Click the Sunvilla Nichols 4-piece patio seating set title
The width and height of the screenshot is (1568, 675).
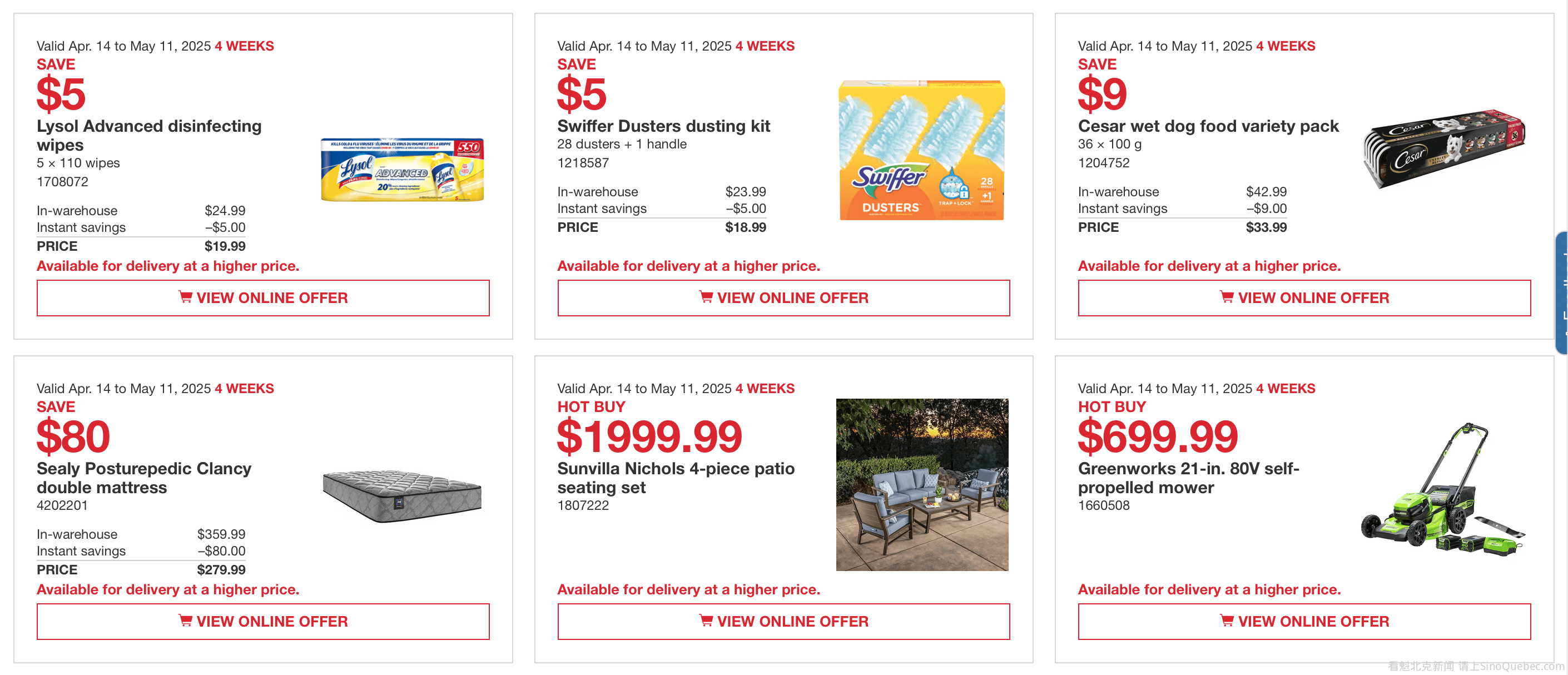tap(676, 478)
